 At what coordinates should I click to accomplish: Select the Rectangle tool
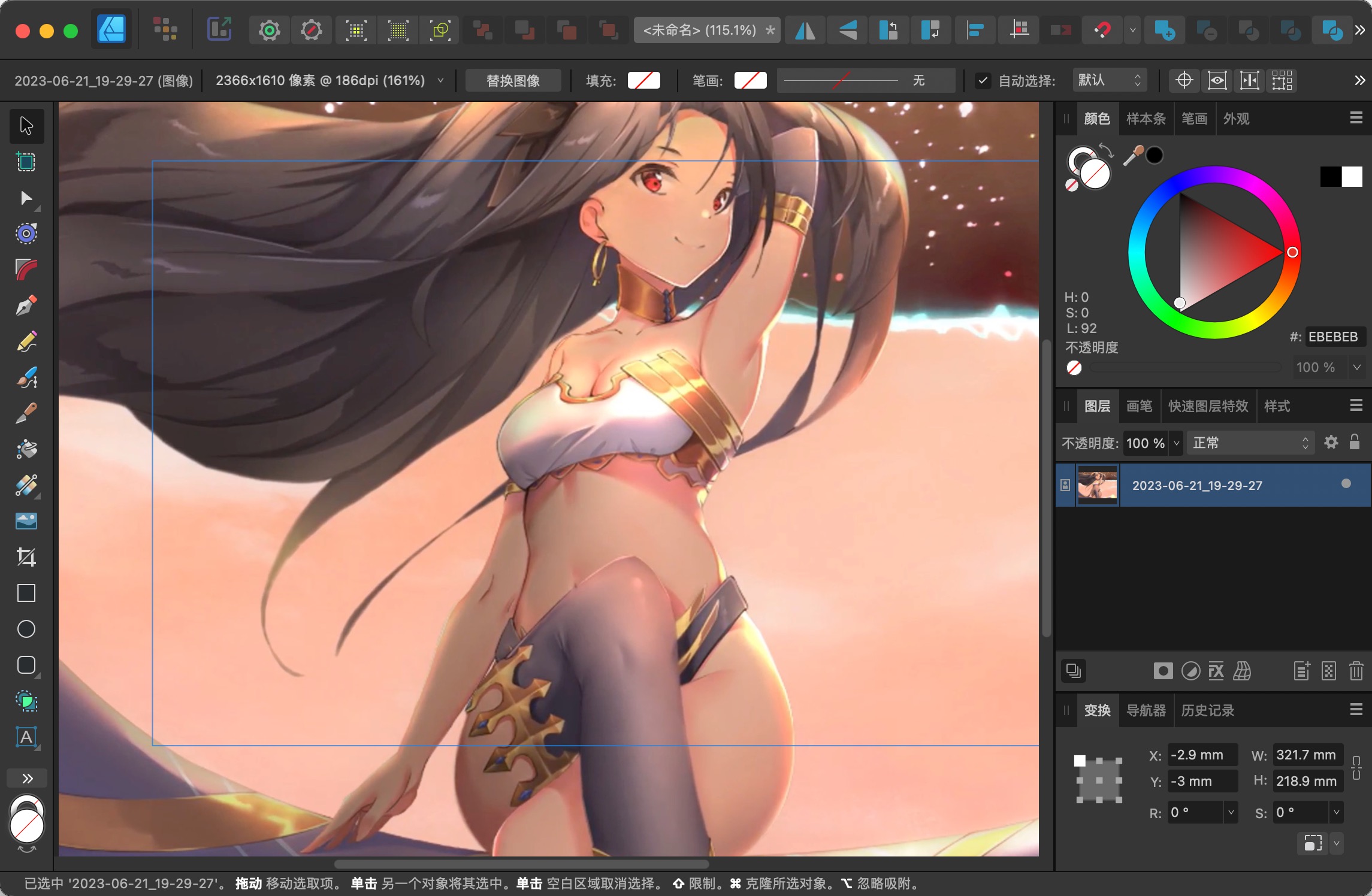(26, 593)
